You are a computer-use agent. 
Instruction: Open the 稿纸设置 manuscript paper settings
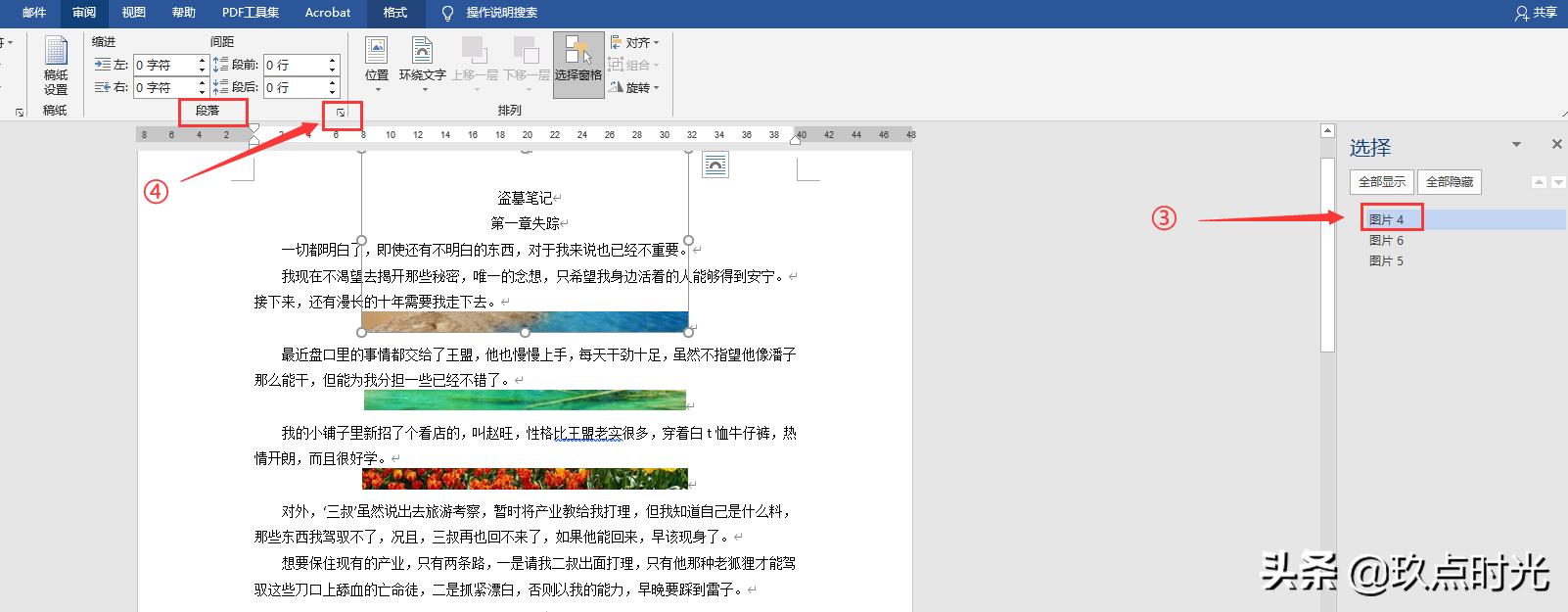(x=56, y=66)
